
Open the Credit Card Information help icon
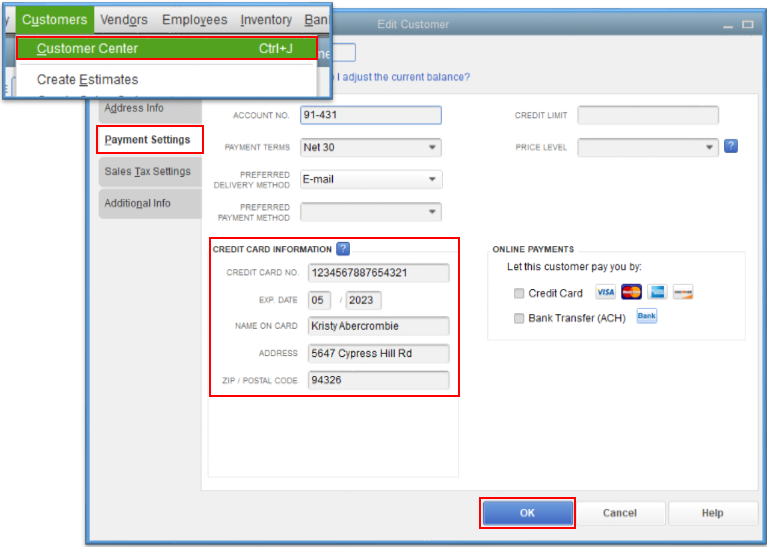tap(343, 249)
